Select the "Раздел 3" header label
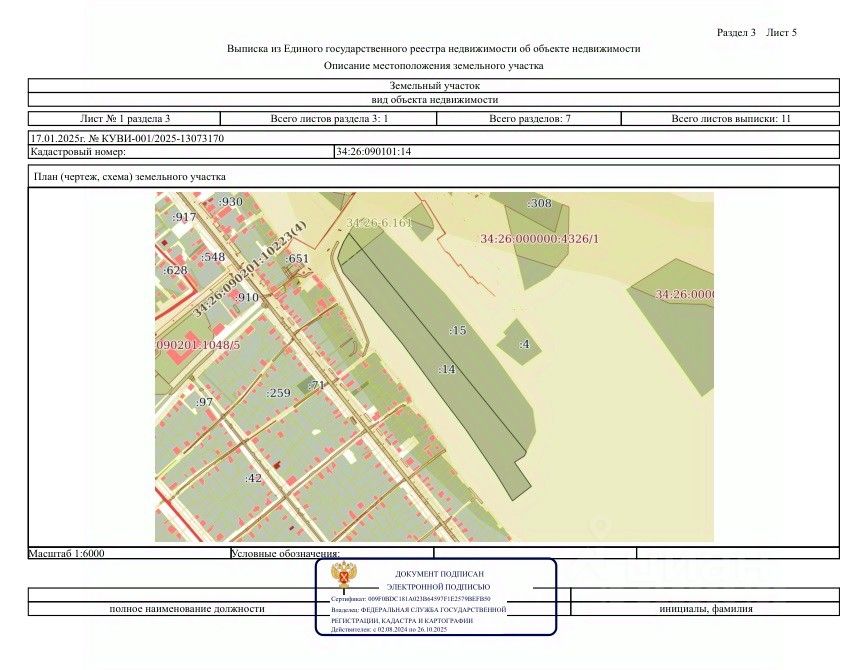867x670 pixels. 736,33
